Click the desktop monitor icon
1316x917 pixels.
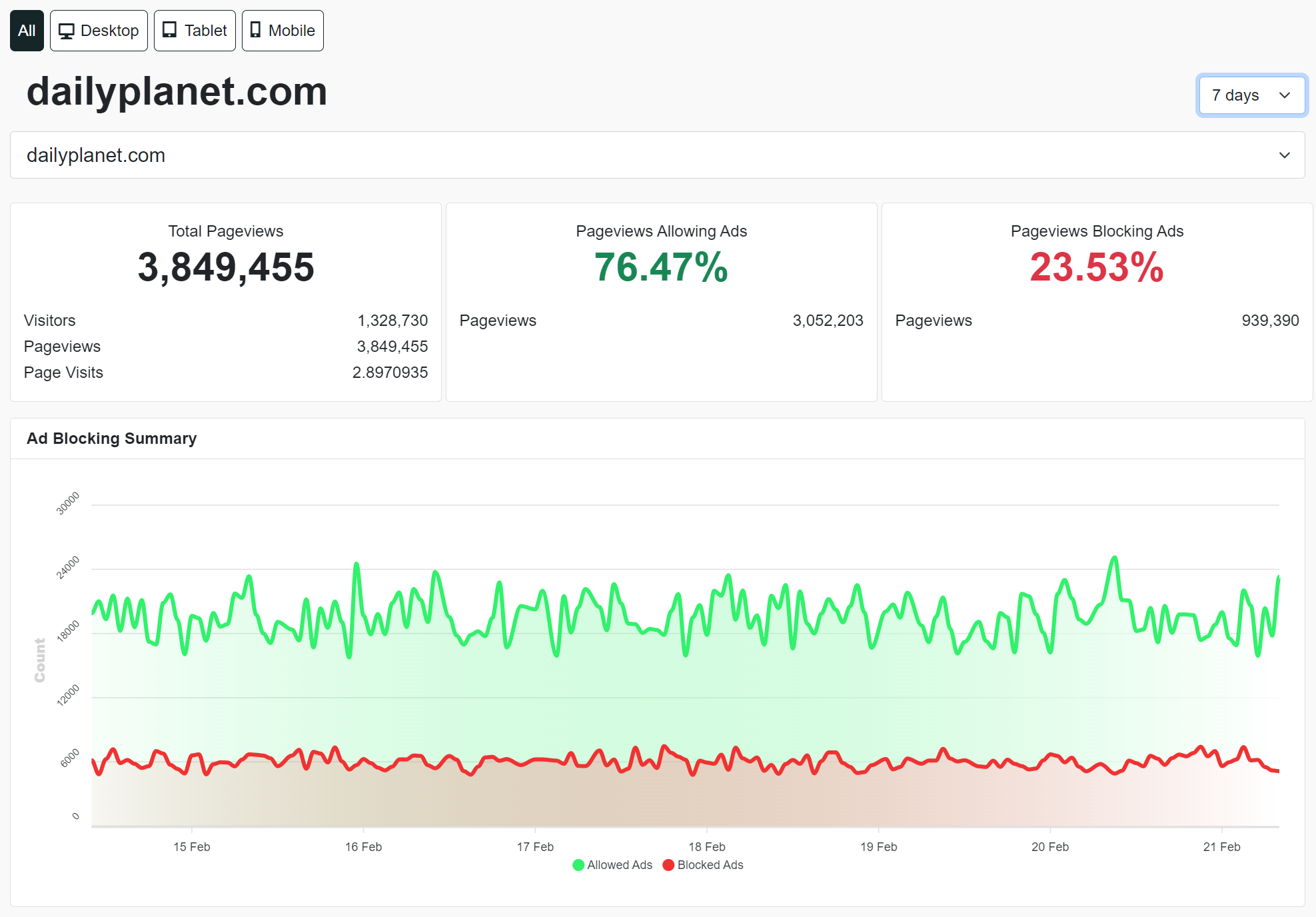coord(67,31)
